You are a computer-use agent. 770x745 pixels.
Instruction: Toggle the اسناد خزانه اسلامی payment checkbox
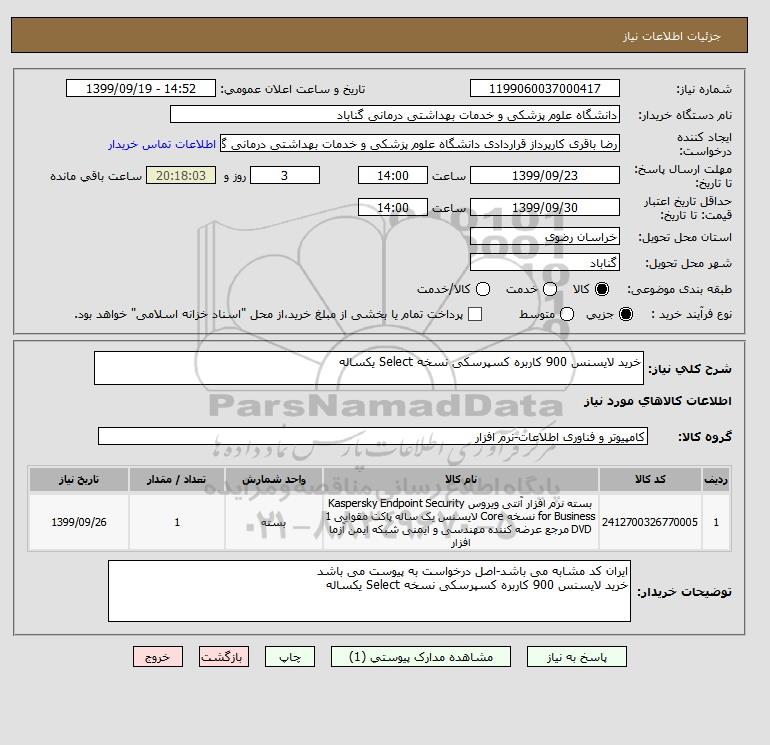pyautogui.click(x=475, y=314)
